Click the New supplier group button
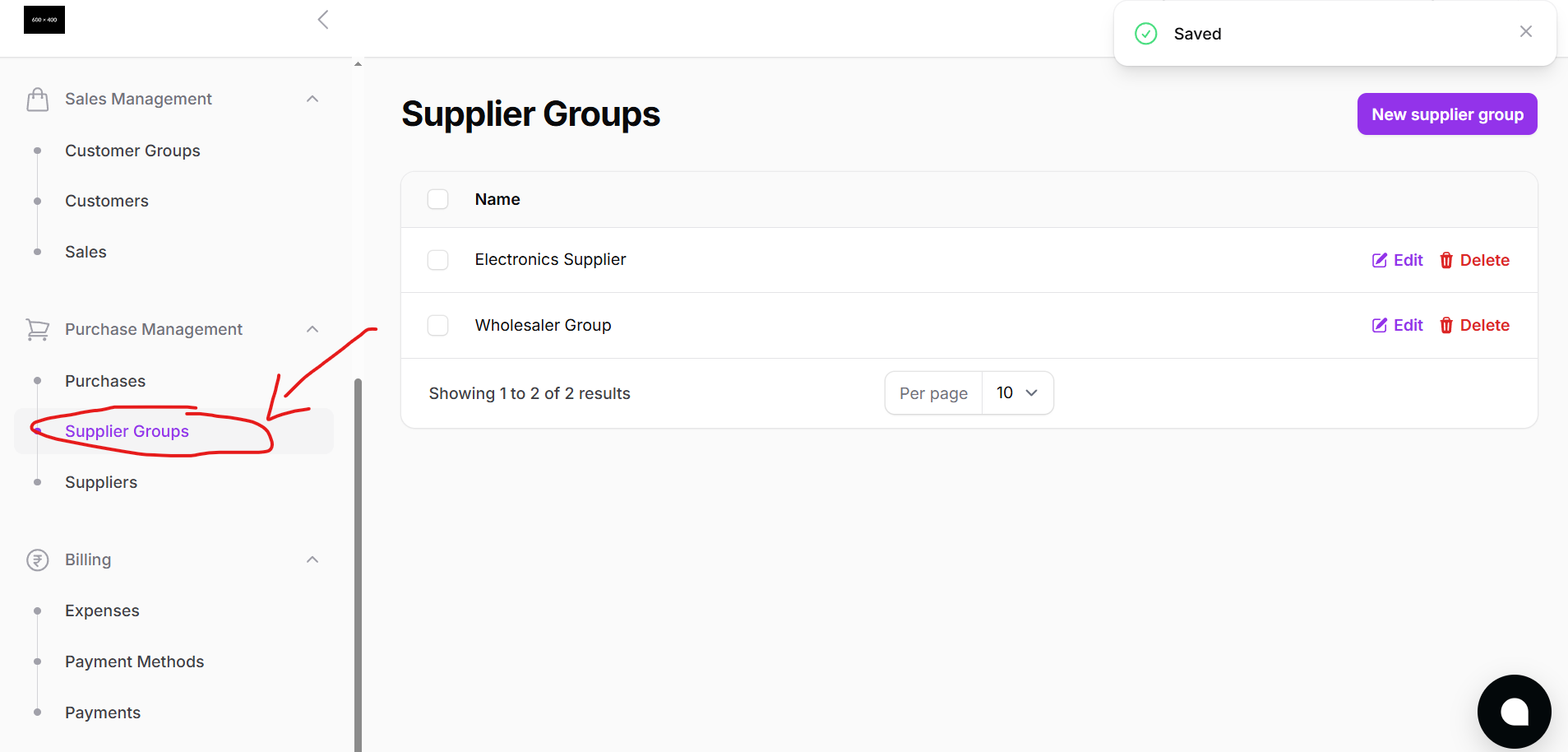 (x=1446, y=114)
